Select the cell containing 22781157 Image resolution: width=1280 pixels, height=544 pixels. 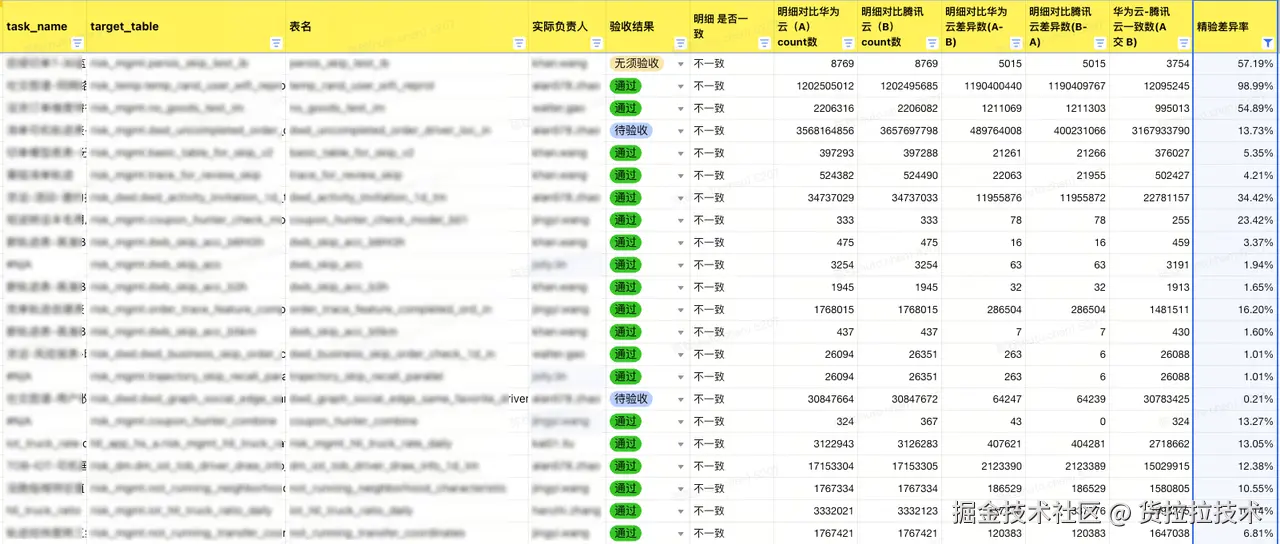1151,198
